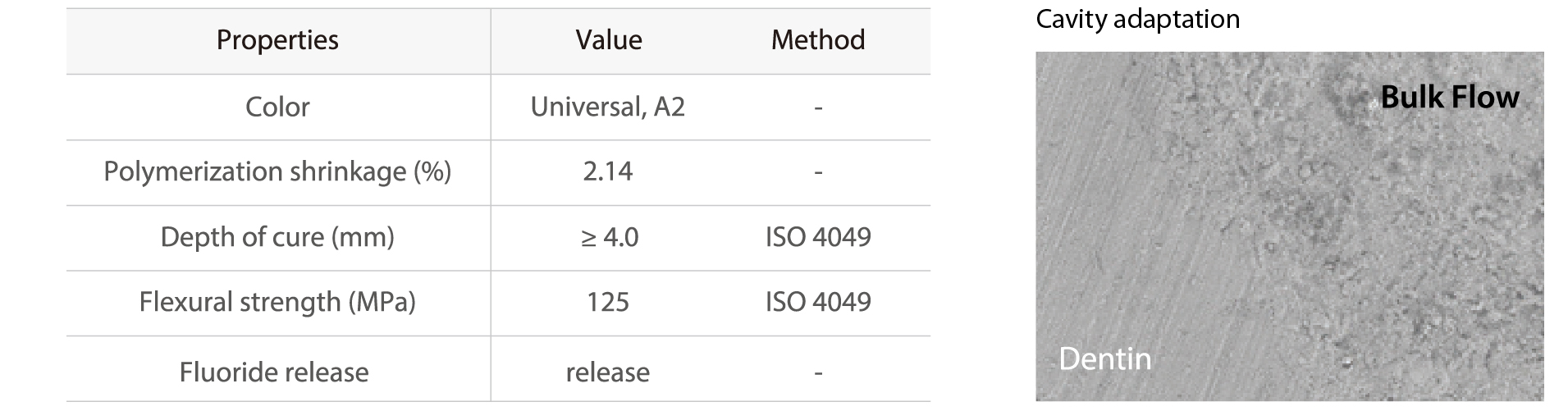The height and width of the screenshot is (411, 1568).
Task: Click ISO 4049 in the Flexural strength row
Action: pyautogui.click(x=818, y=302)
